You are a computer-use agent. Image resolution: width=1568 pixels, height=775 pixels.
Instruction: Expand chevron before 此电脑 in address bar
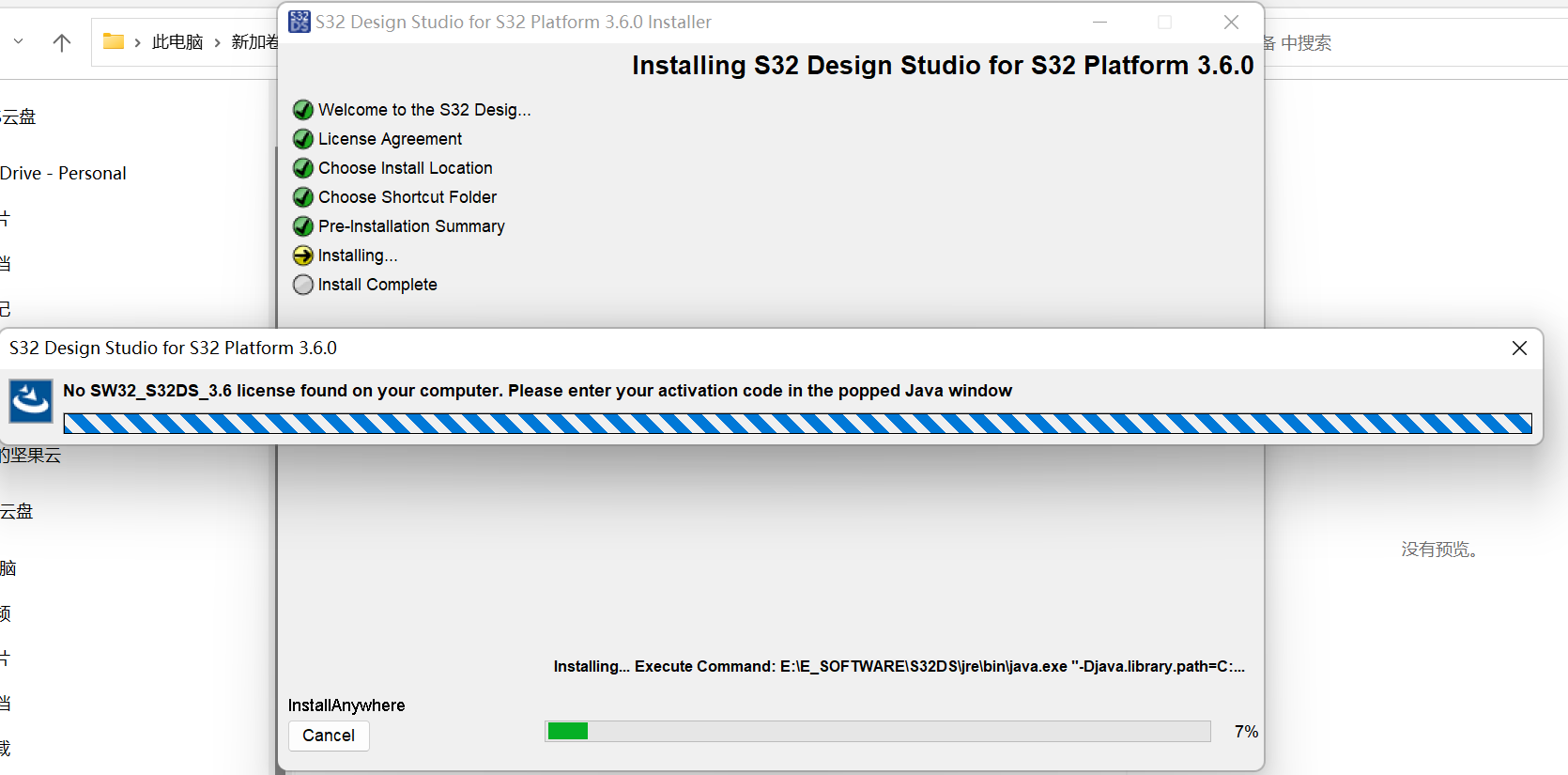click(138, 42)
